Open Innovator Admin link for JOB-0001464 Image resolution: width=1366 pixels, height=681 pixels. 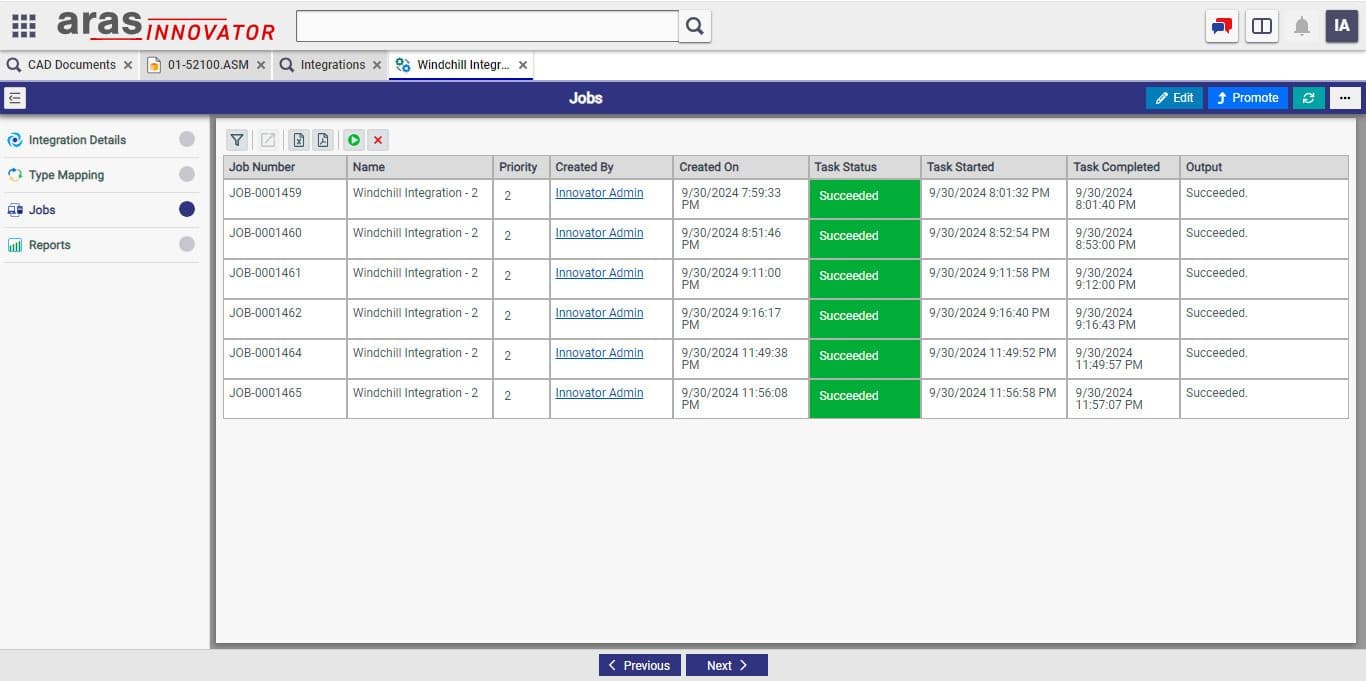point(599,353)
